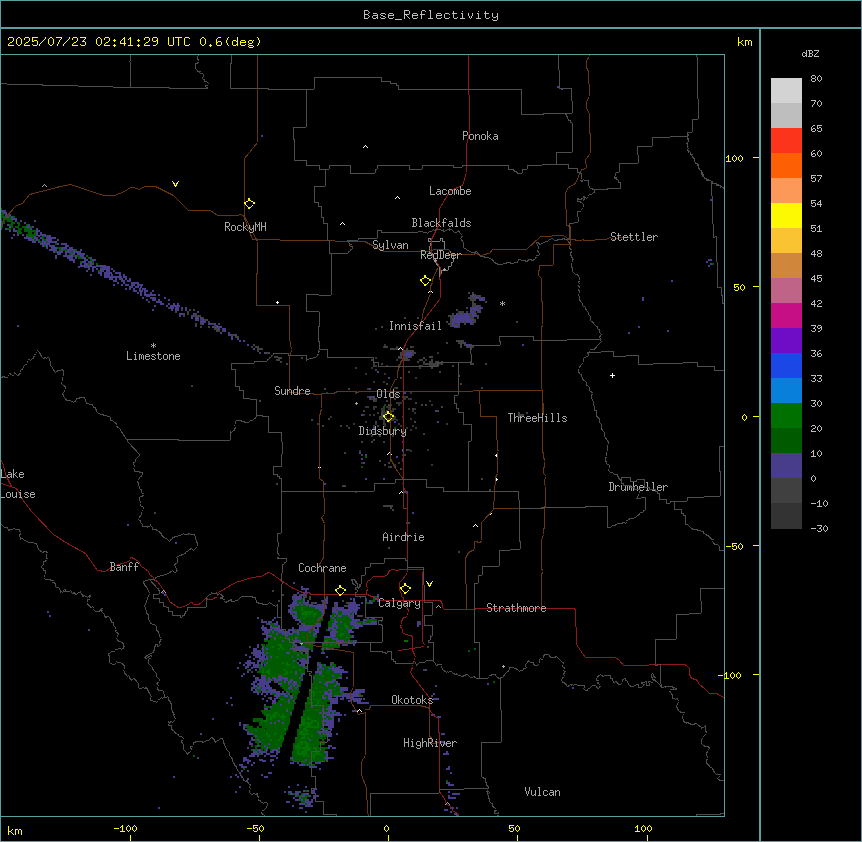862x842 pixels.
Task: Click the Innisfail city label
Action: click(x=415, y=326)
